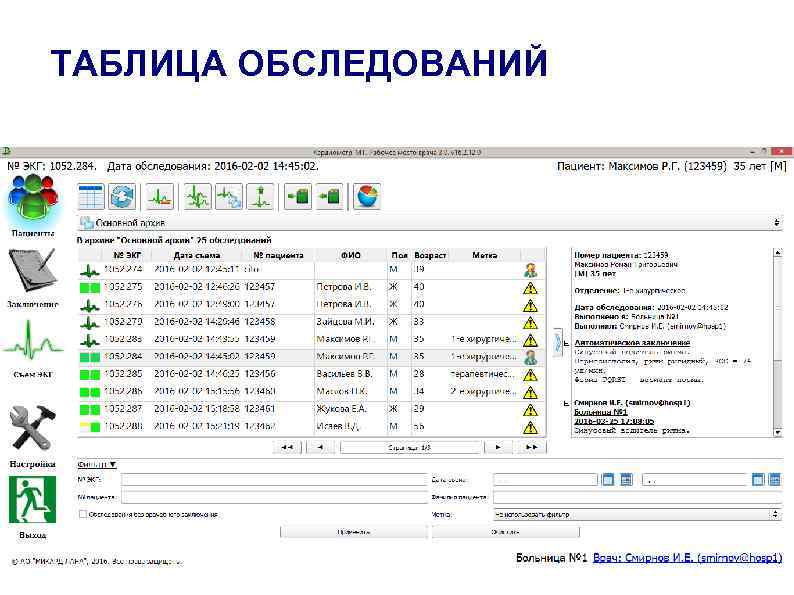
Task: Click the ECG with orange marker toolbar icon
Action: pyautogui.click(x=160, y=196)
